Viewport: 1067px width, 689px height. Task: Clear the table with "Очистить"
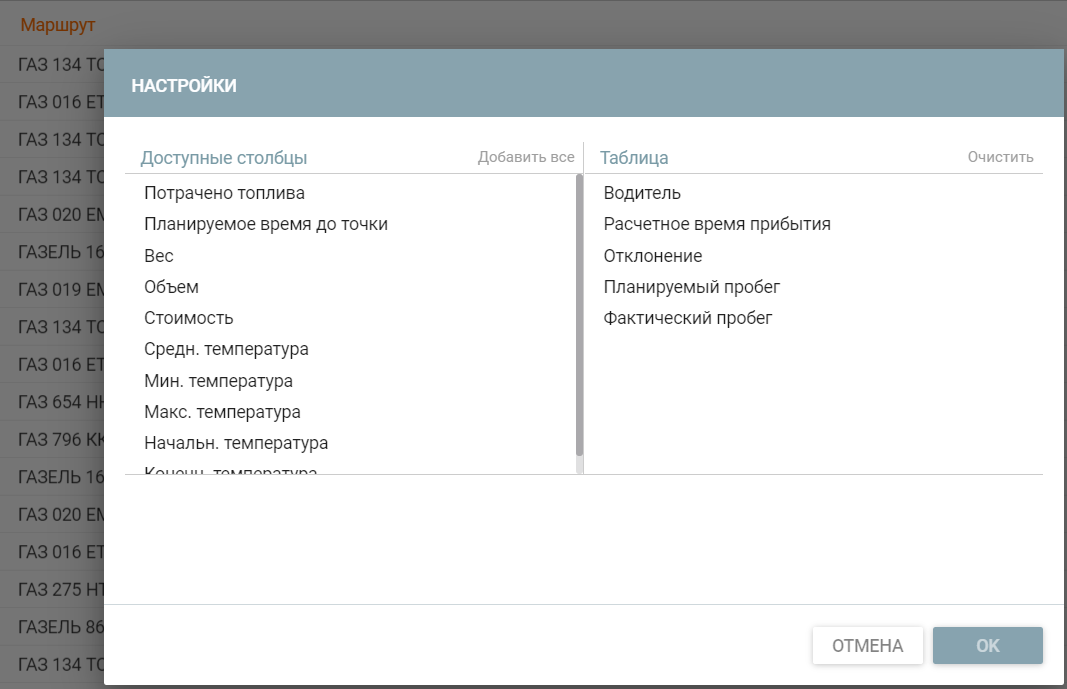click(x=1000, y=157)
